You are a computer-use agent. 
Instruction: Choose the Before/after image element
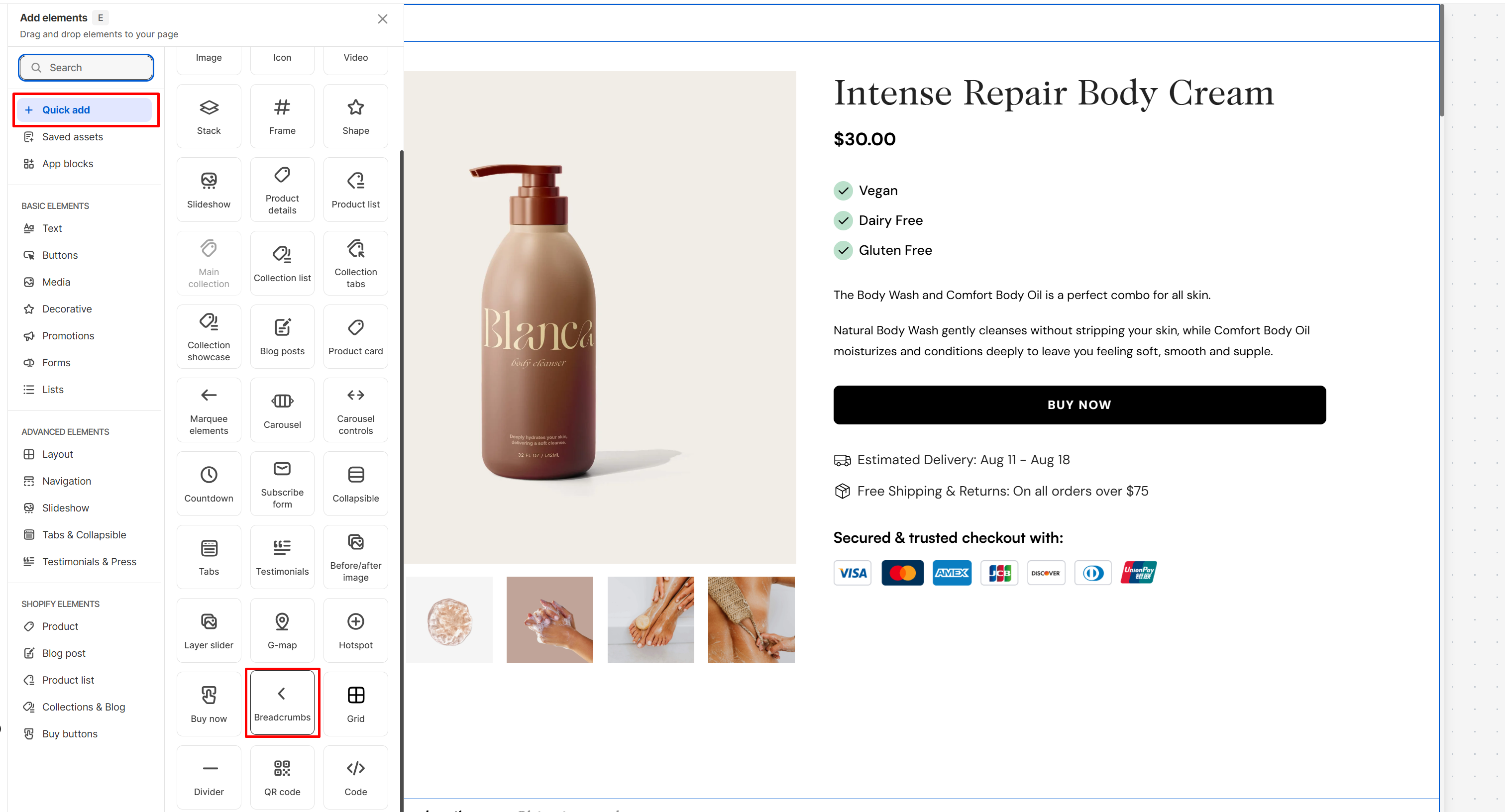(356, 557)
